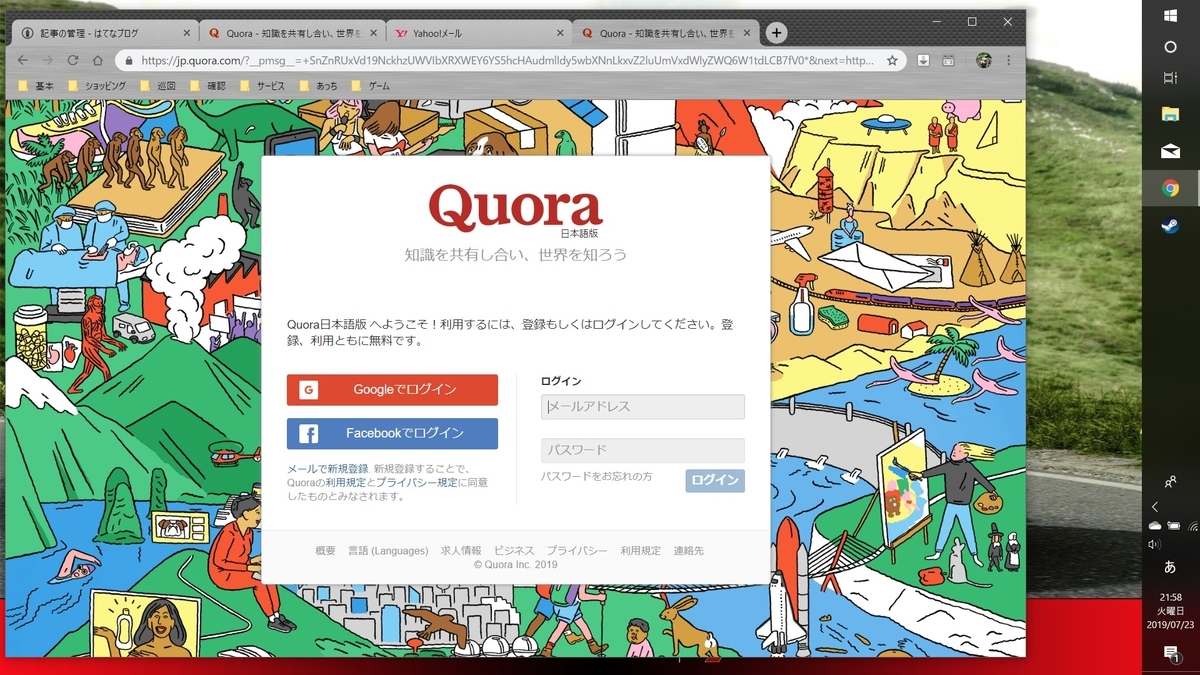The image size is (1200, 675).
Task: Focus the メールアドレス input field
Action: point(643,407)
